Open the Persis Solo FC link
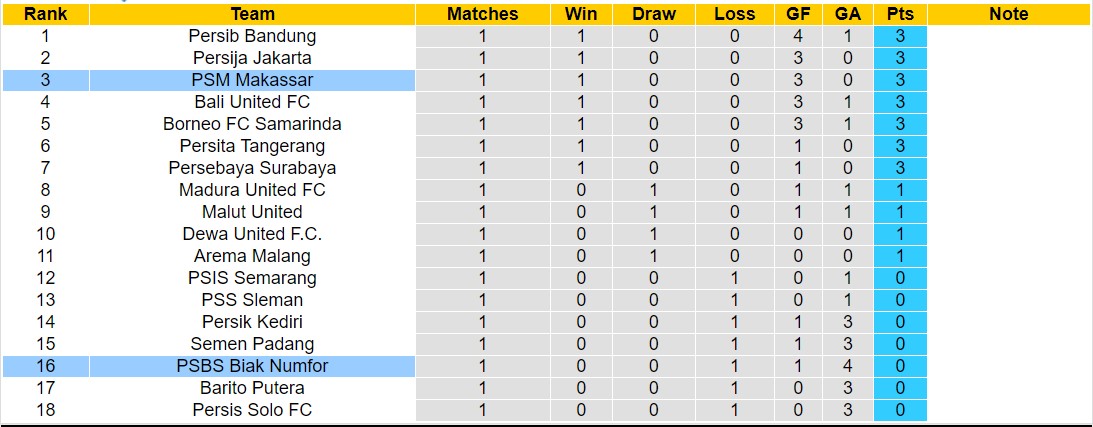Viewport: 1093px width, 427px height. 252,410
